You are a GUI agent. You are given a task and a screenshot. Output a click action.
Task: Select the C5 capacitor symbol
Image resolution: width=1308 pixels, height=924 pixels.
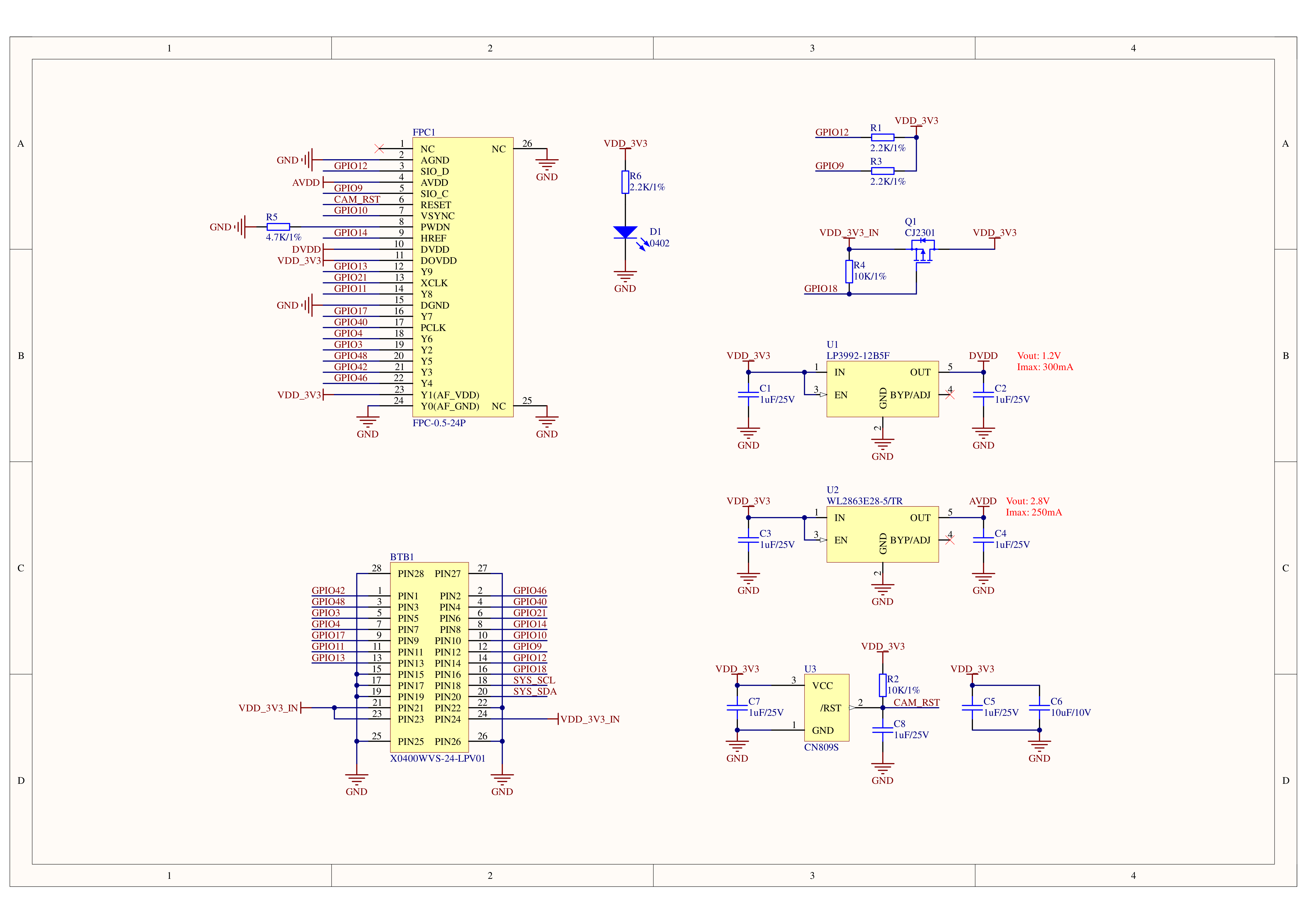click(972, 708)
